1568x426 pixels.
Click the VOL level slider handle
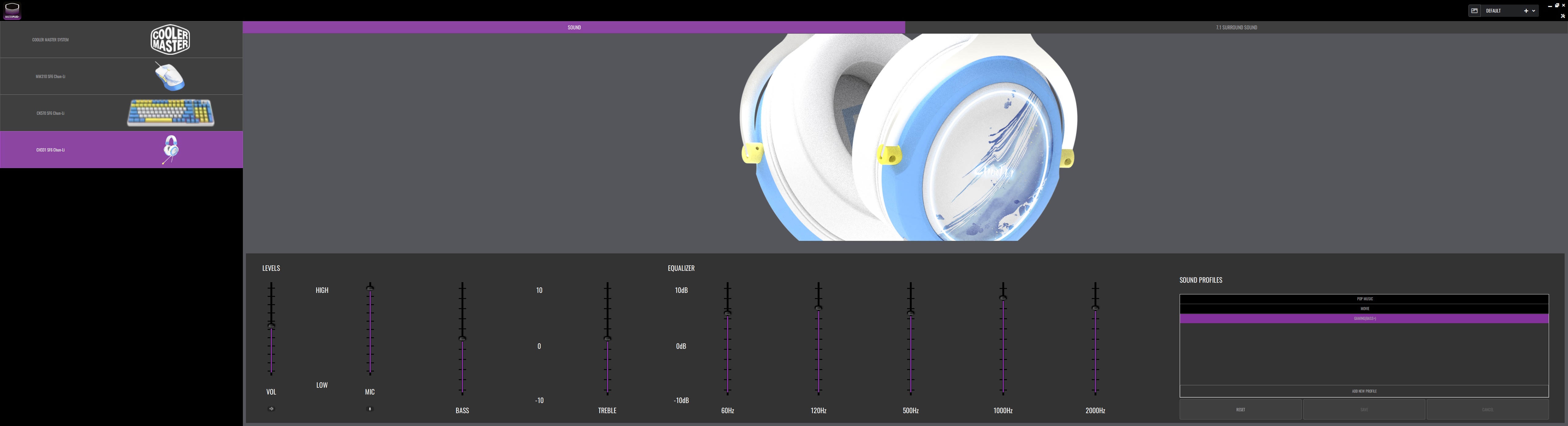coord(271,326)
